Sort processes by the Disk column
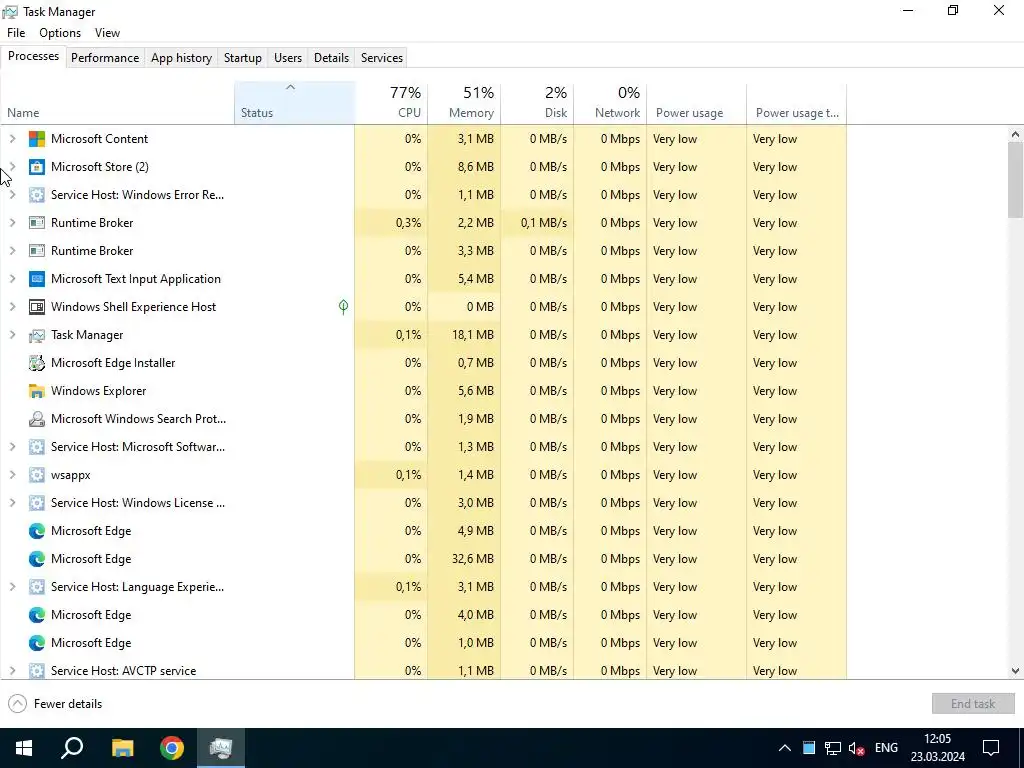1024x768 pixels. click(x=537, y=103)
